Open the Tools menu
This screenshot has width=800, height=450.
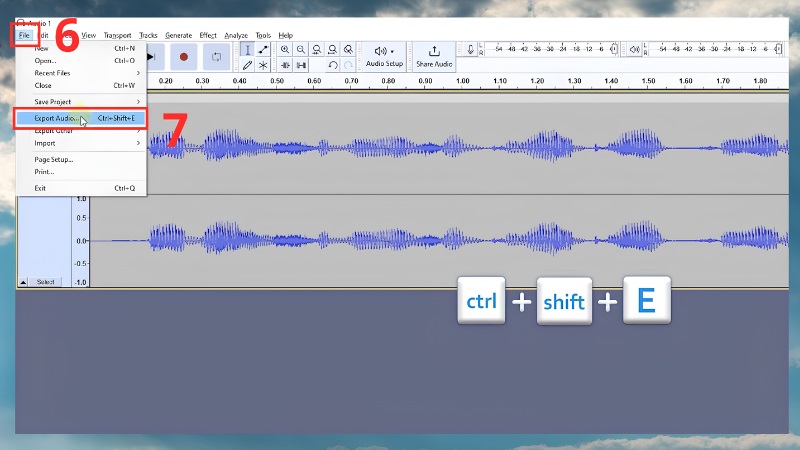tap(263, 35)
